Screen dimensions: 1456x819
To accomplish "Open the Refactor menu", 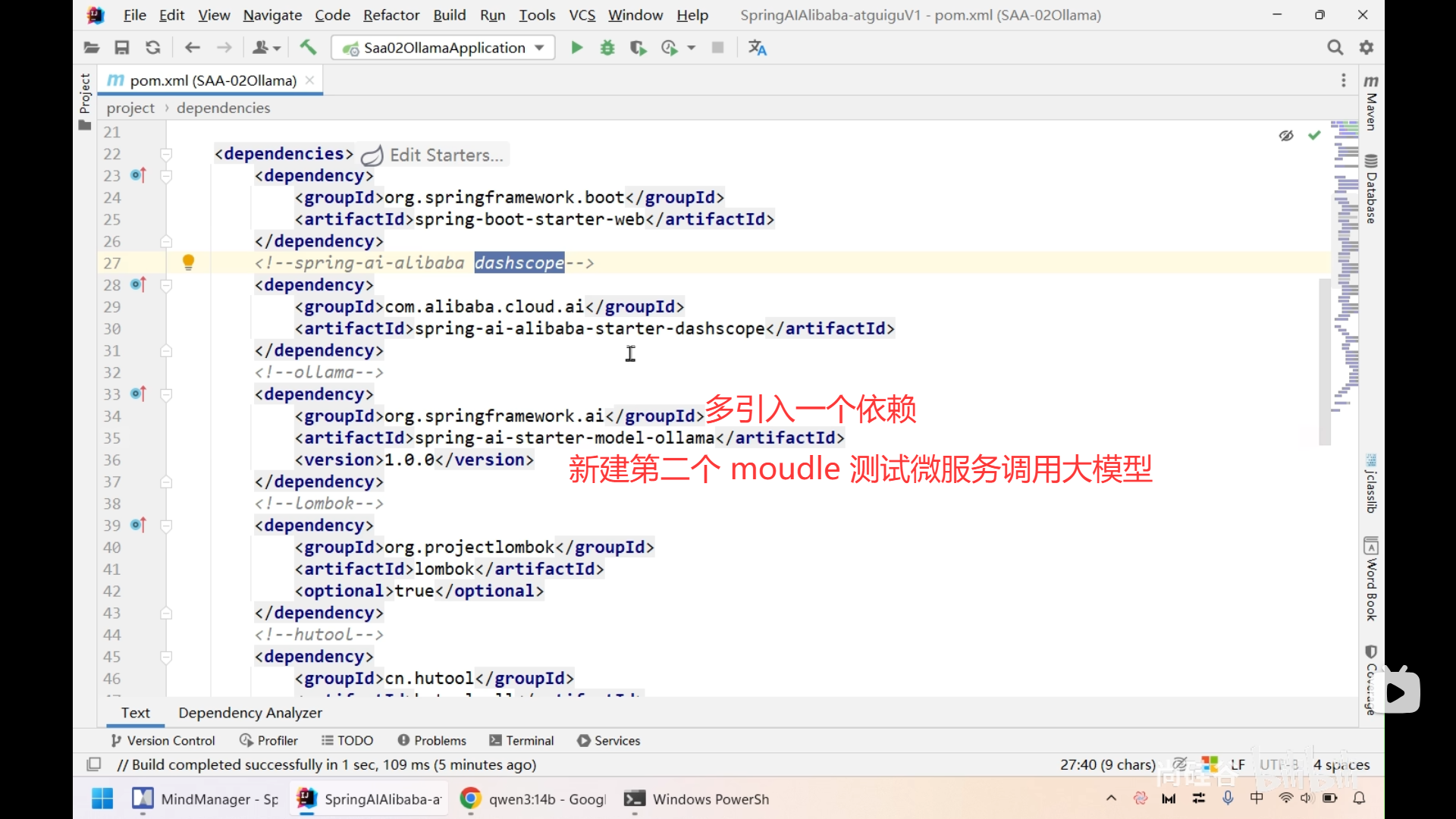I will click(391, 15).
